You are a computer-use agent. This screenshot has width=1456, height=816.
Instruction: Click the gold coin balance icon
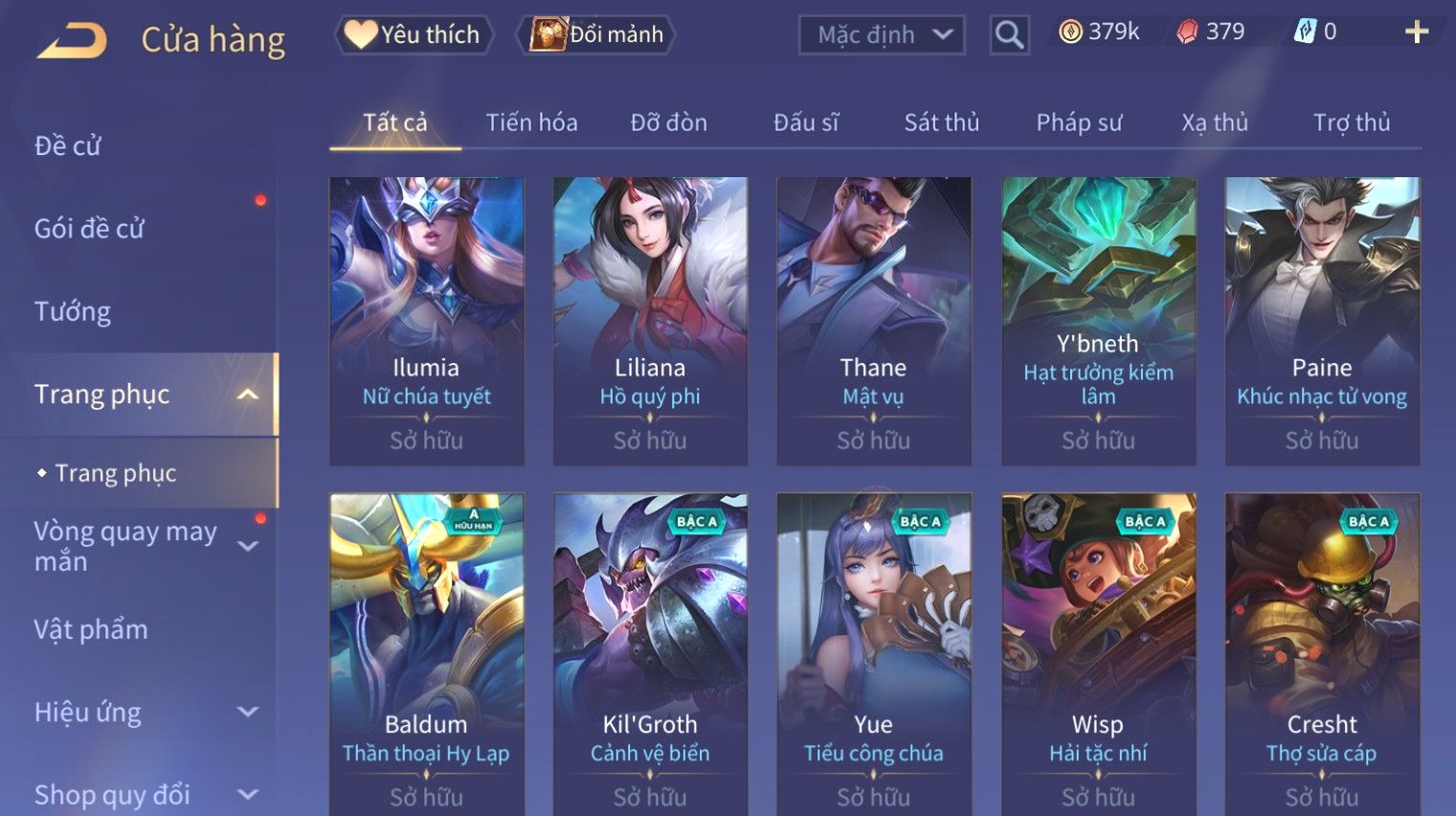click(x=1070, y=32)
